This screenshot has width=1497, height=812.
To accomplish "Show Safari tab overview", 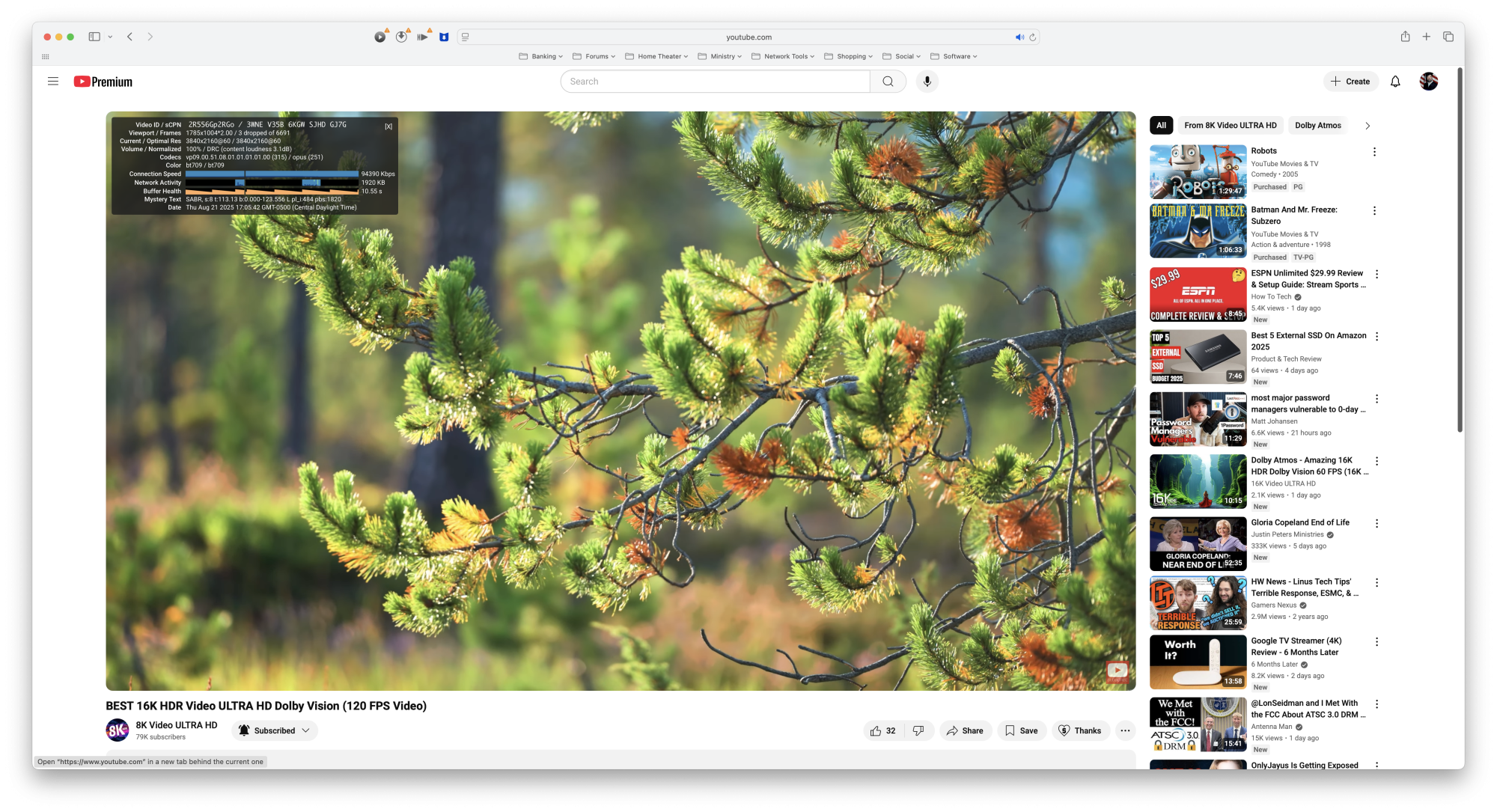I will (1448, 37).
